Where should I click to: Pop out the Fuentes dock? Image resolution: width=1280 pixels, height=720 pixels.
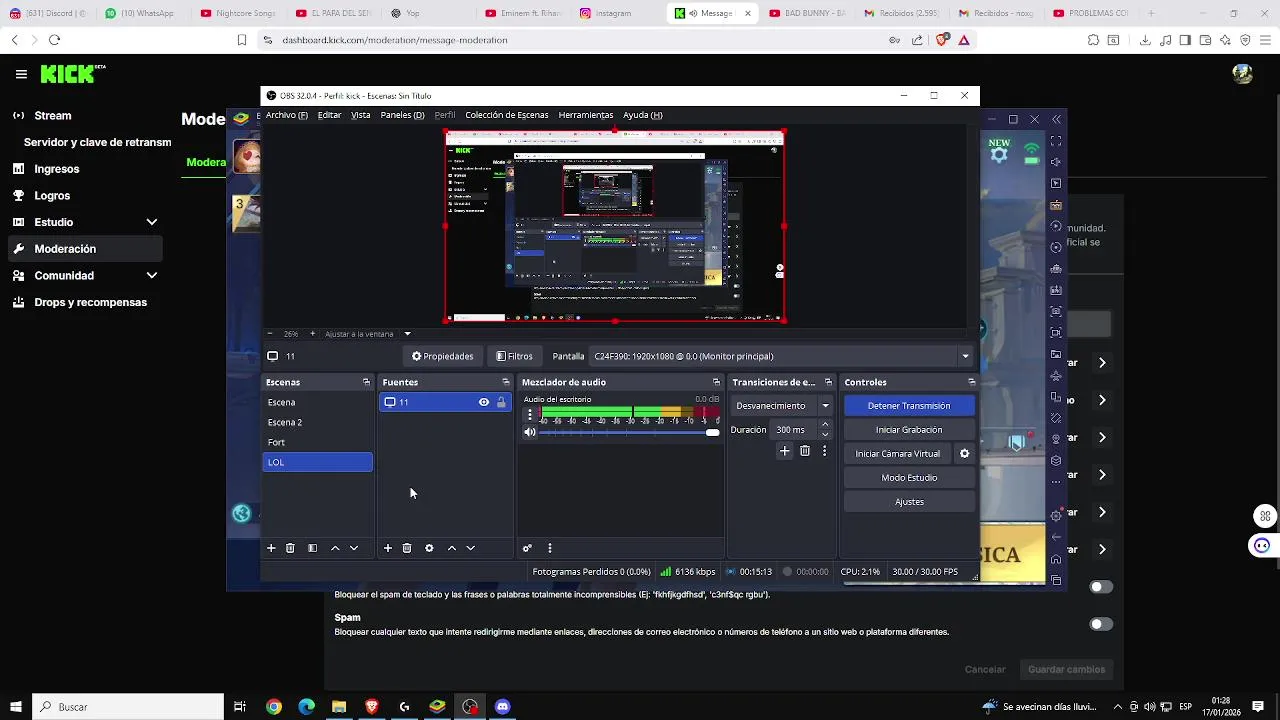coord(505,382)
